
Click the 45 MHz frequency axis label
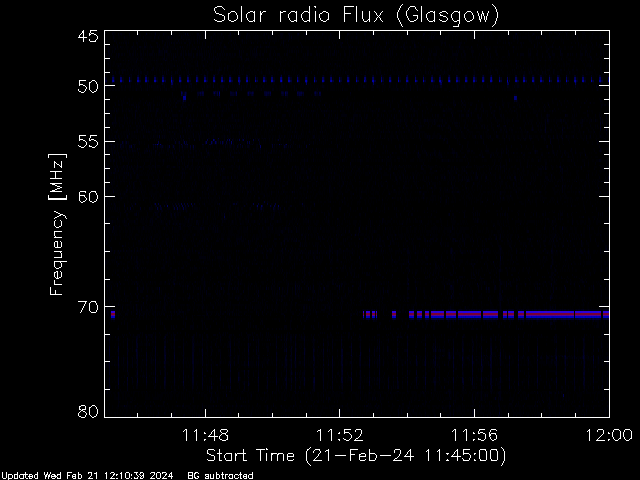coord(88,36)
